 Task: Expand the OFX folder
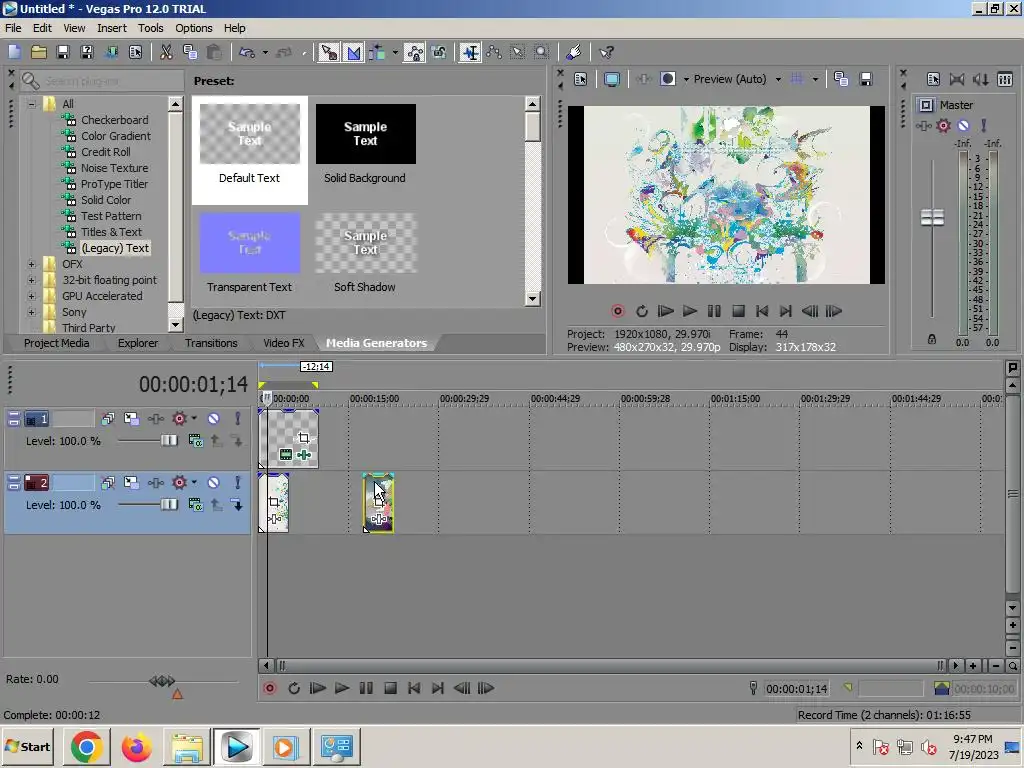31,264
